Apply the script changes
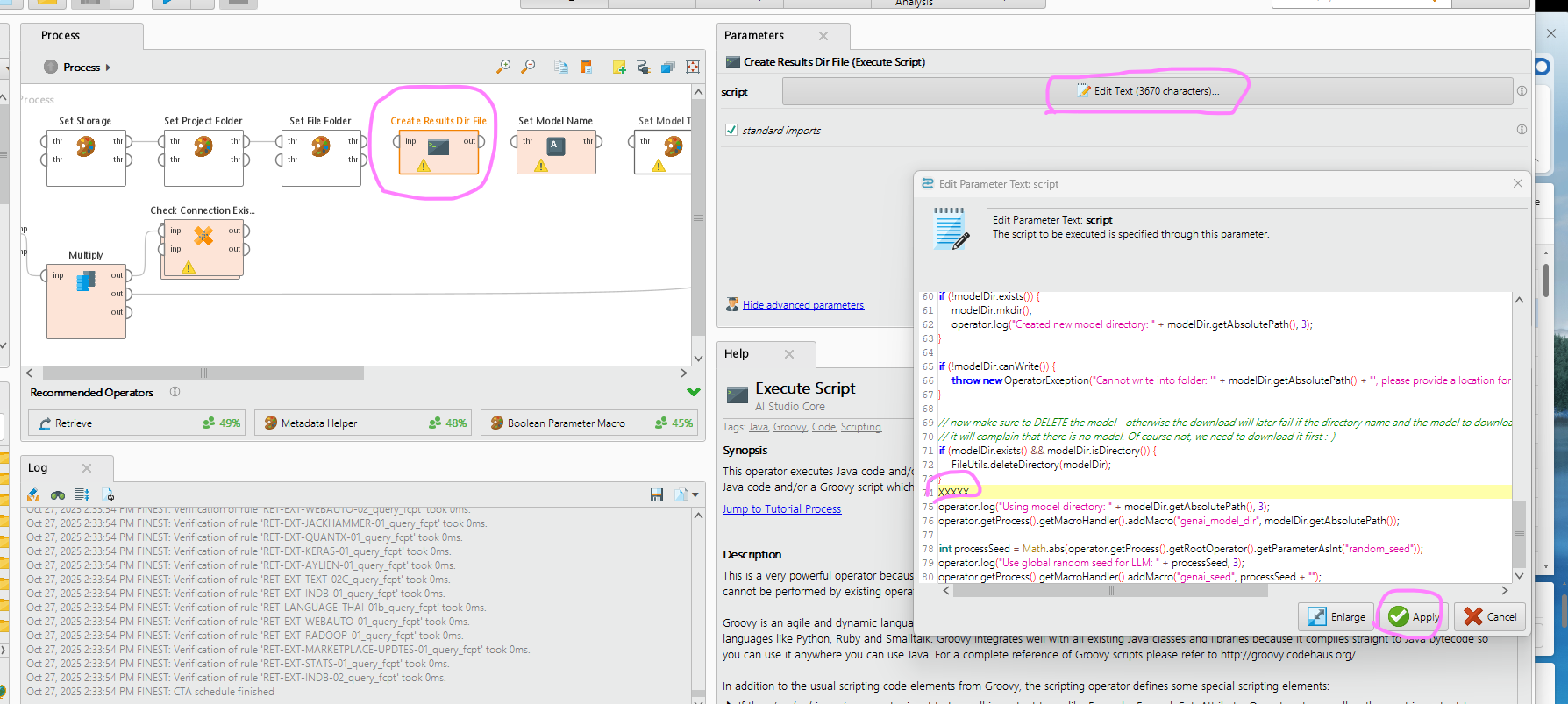This screenshot has height=704, width=1568. coord(1413,616)
